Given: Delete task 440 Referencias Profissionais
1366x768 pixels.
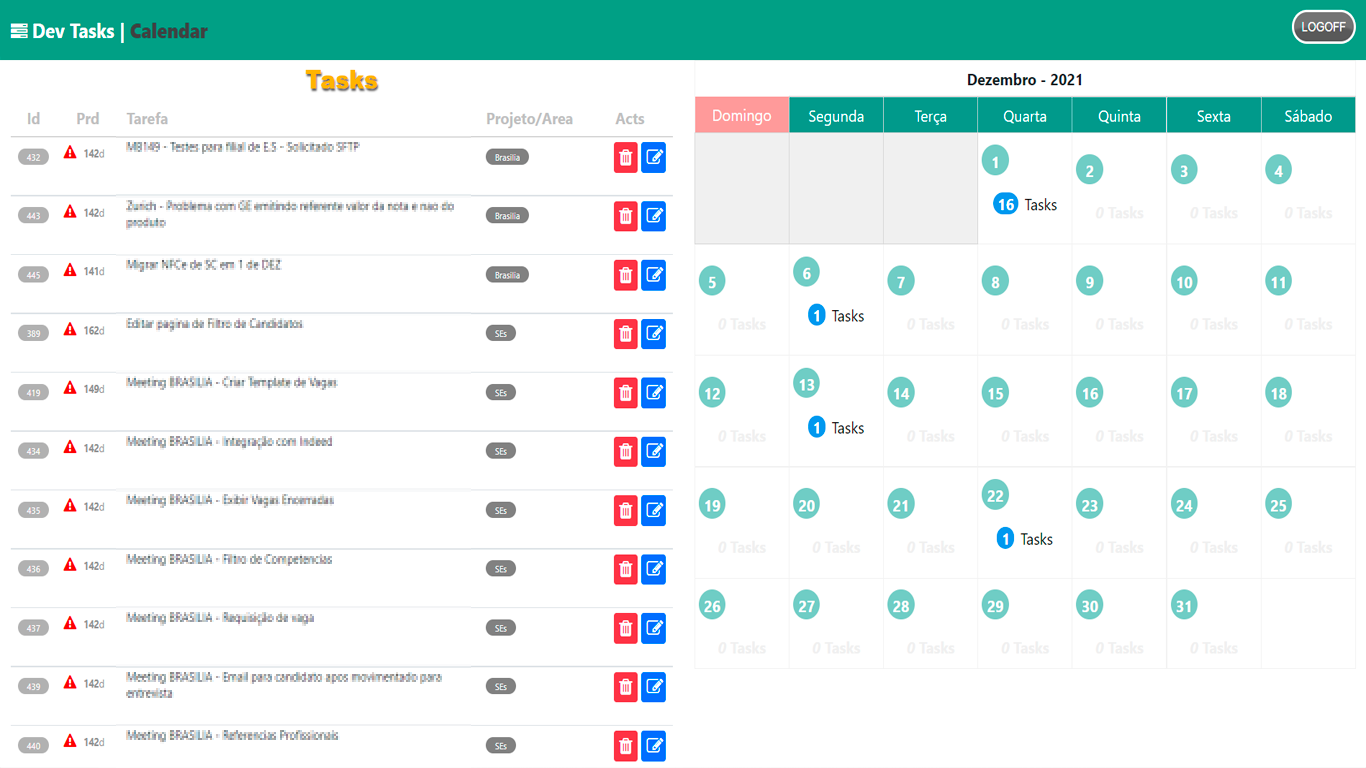Looking at the screenshot, I should [625, 746].
